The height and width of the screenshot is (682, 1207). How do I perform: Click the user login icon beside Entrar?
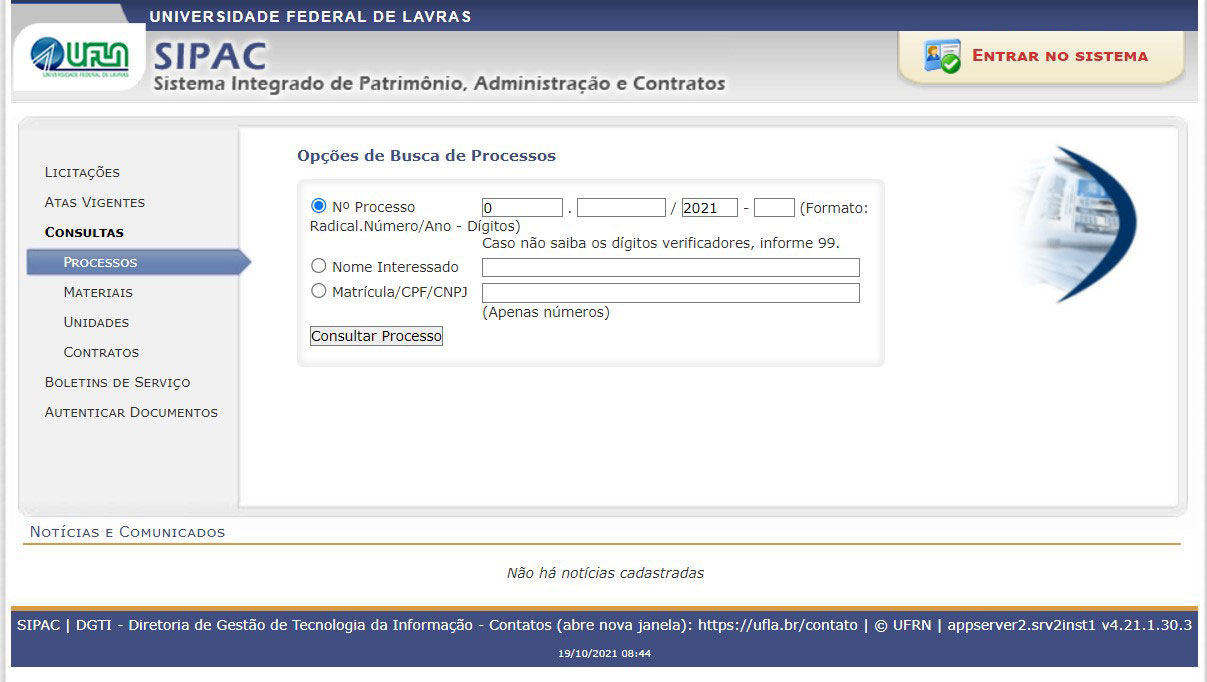tap(942, 57)
